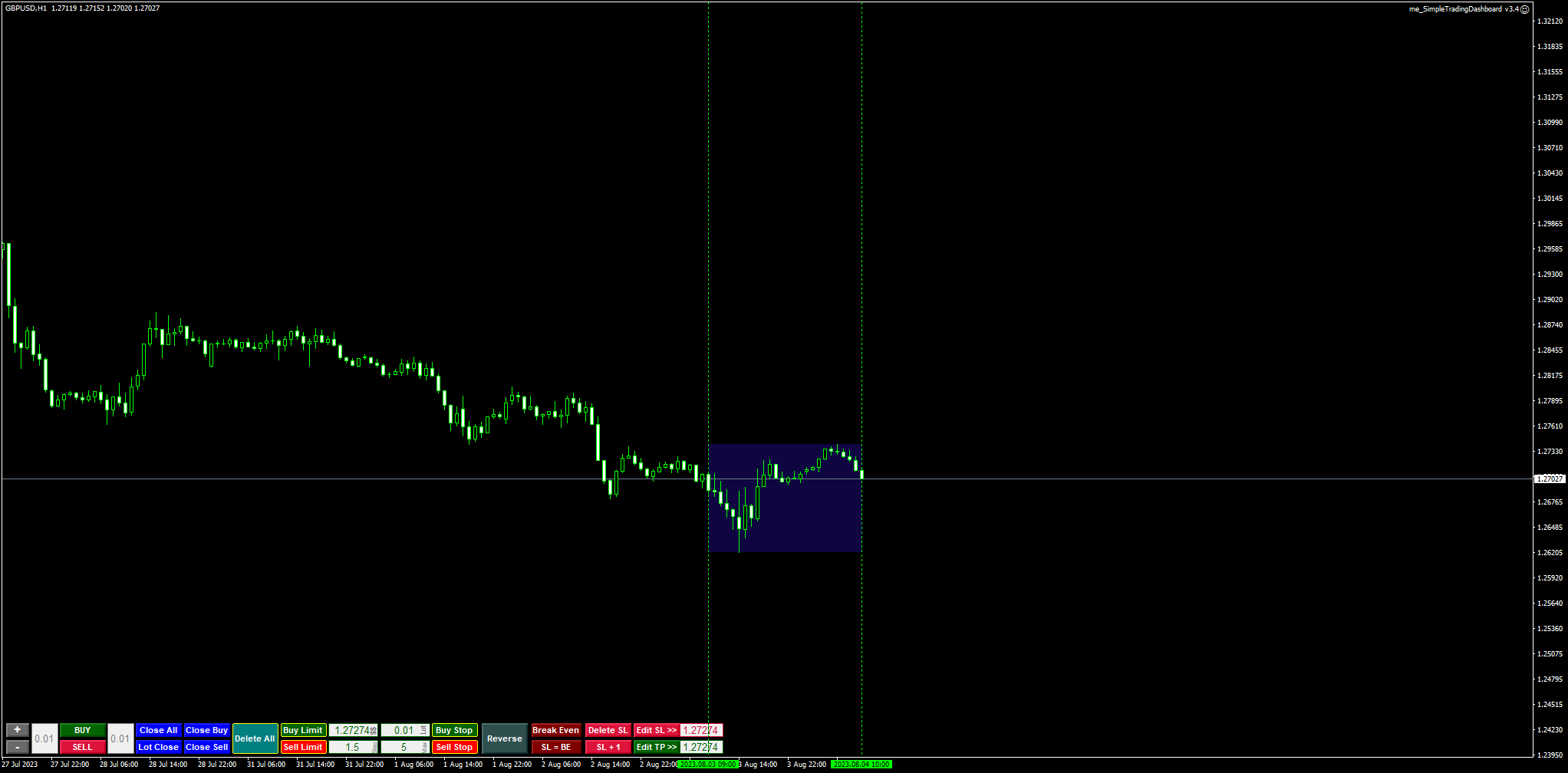Place a Sell Limit order
This screenshot has height=773, width=1568.
tap(303, 747)
